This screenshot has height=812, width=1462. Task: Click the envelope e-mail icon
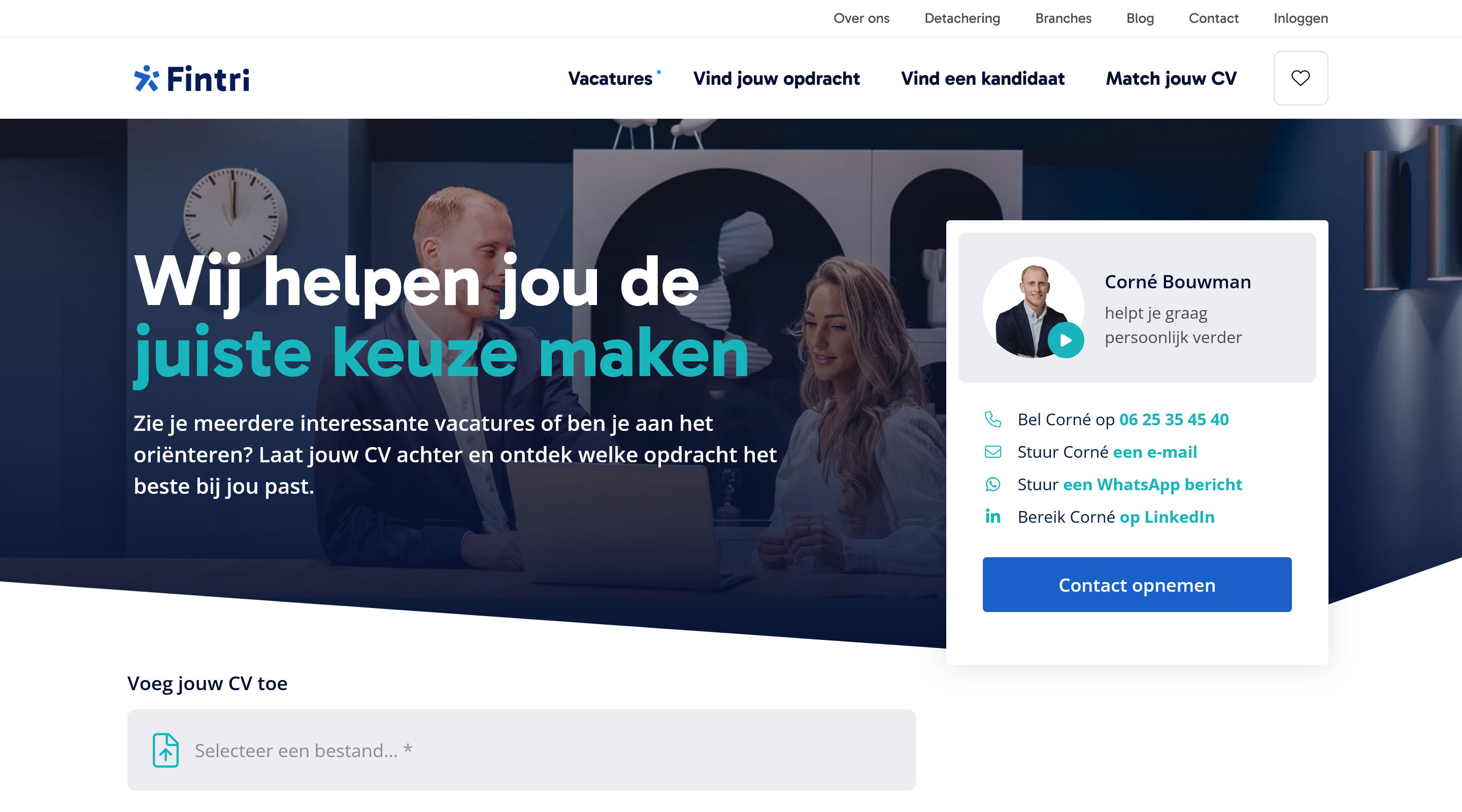(x=992, y=452)
